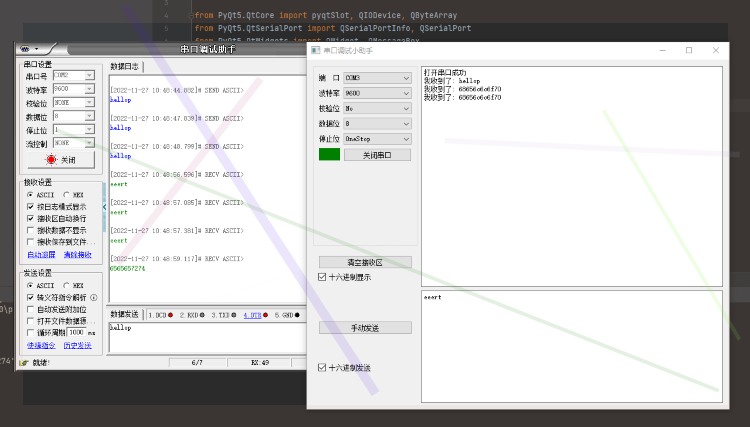Click the red lamp icon on 关闭 button

(x=51, y=160)
